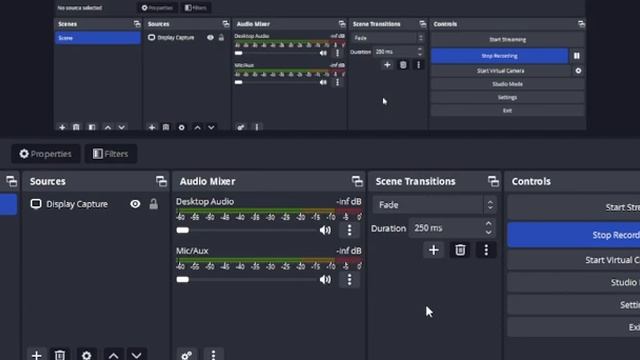Undock the Audio Mixer panel with its pop-out icon
Viewport: 640px width, 360px height.
[357, 181]
